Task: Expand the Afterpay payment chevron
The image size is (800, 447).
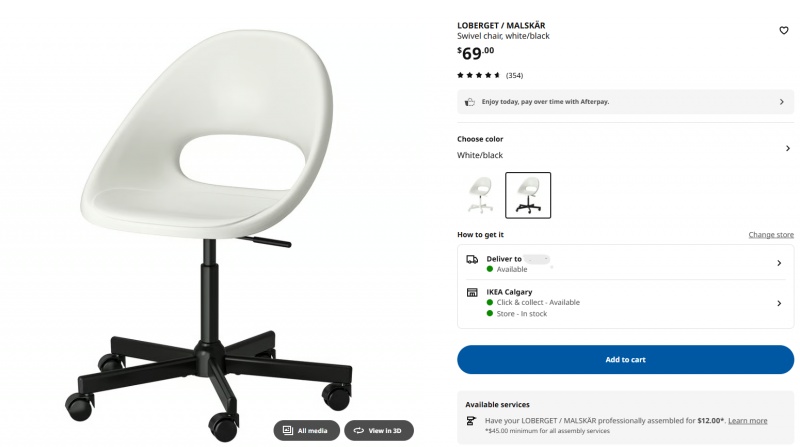Action: tap(782, 102)
